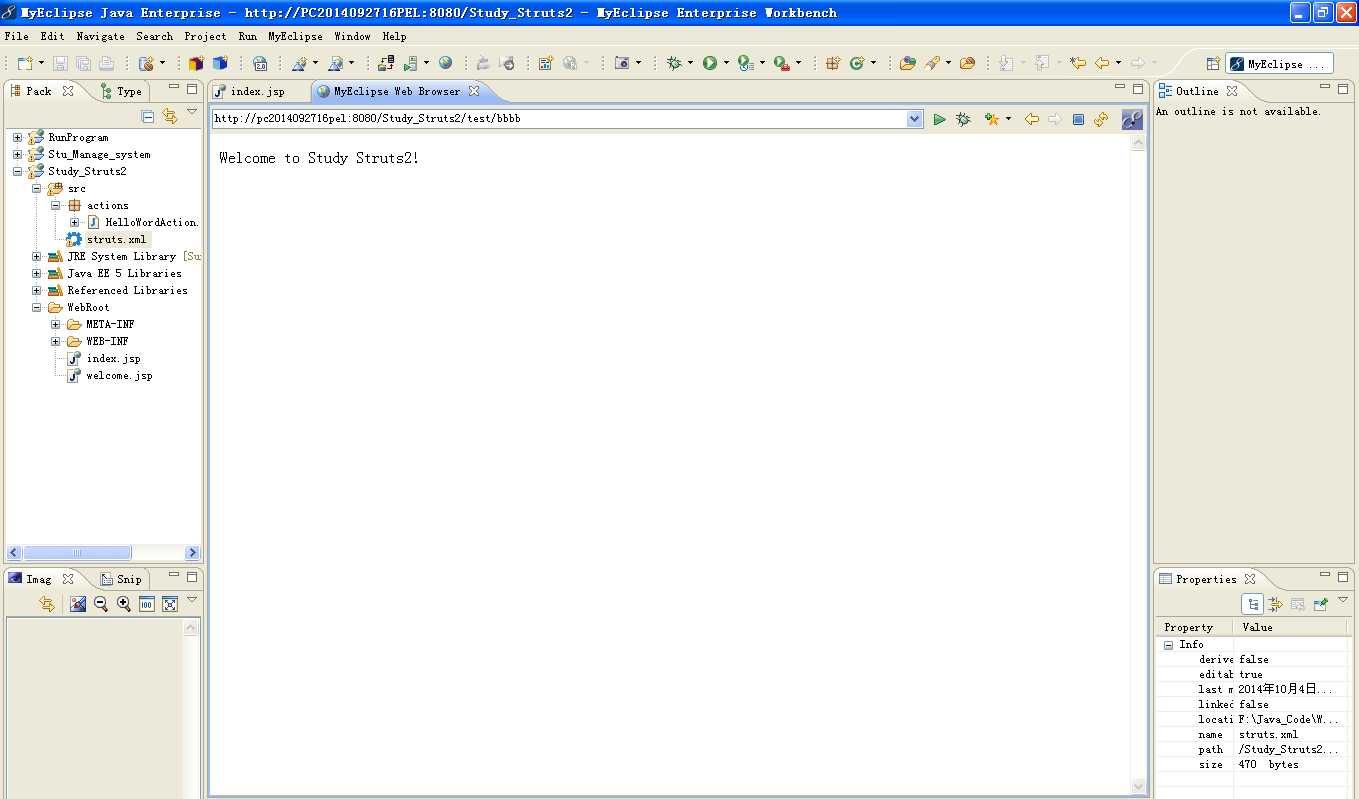Click the Save icon in main toolbar
This screenshot has width=1359, height=799.
pos(60,63)
